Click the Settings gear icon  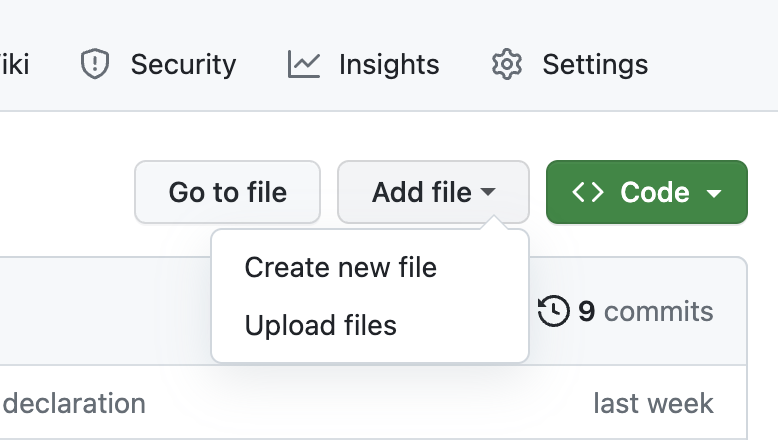[507, 64]
